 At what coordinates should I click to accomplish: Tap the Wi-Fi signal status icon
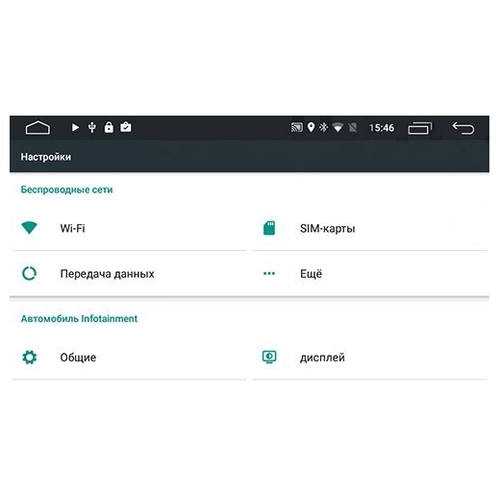pyautogui.click(x=338, y=128)
